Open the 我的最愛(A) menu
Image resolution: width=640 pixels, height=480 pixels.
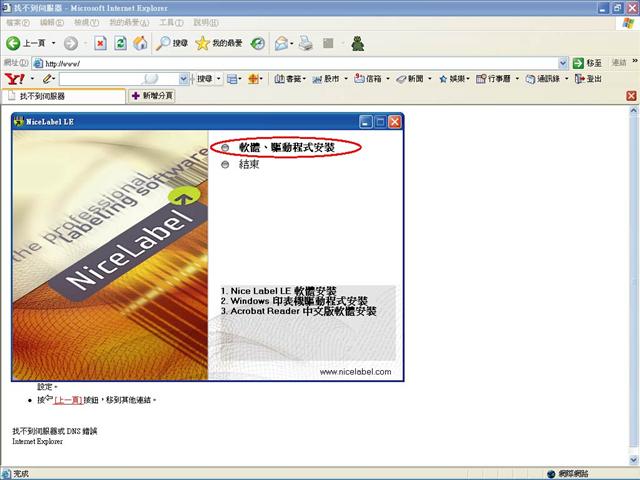129,22
